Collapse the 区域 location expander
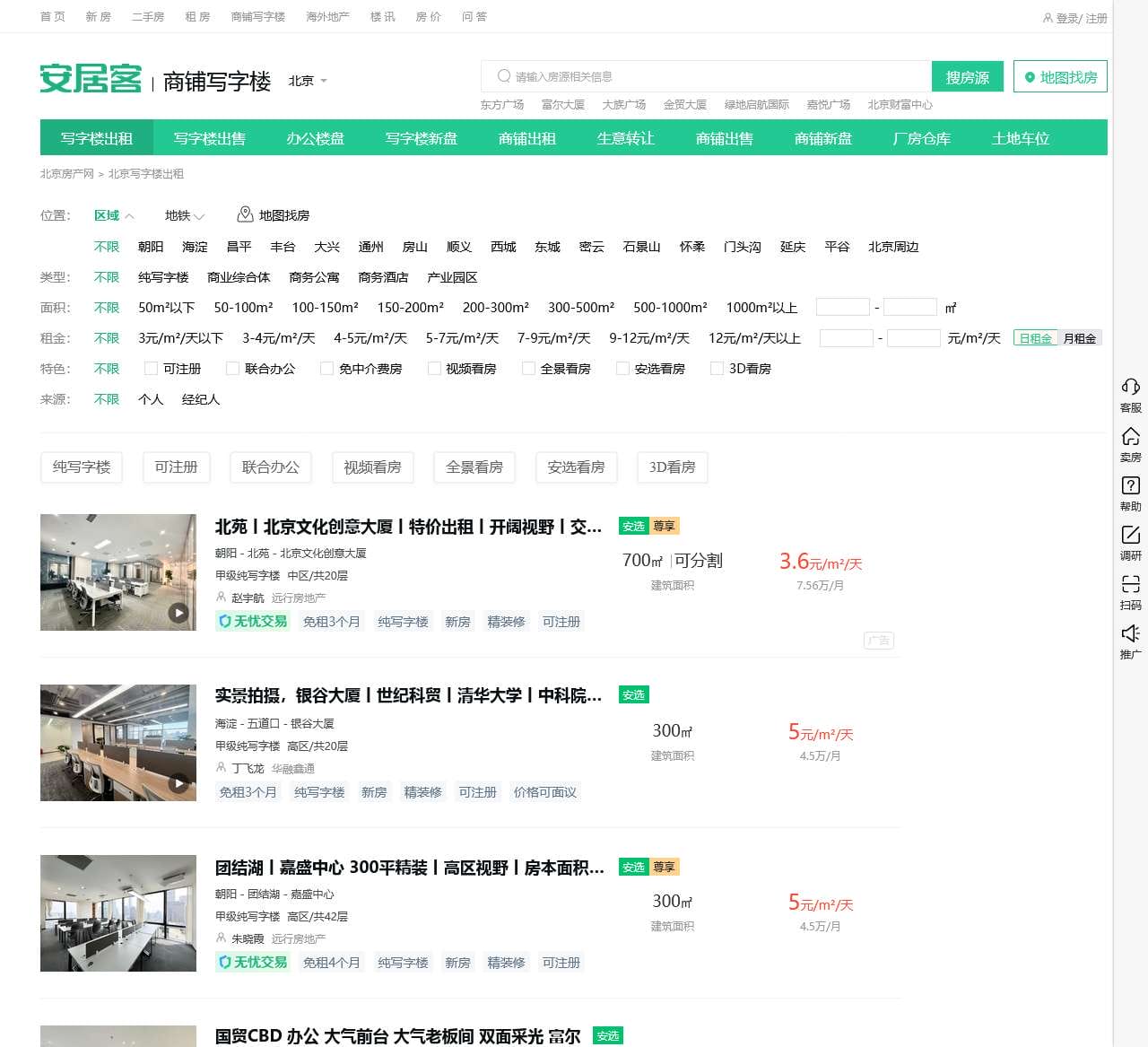 pos(114,215)
